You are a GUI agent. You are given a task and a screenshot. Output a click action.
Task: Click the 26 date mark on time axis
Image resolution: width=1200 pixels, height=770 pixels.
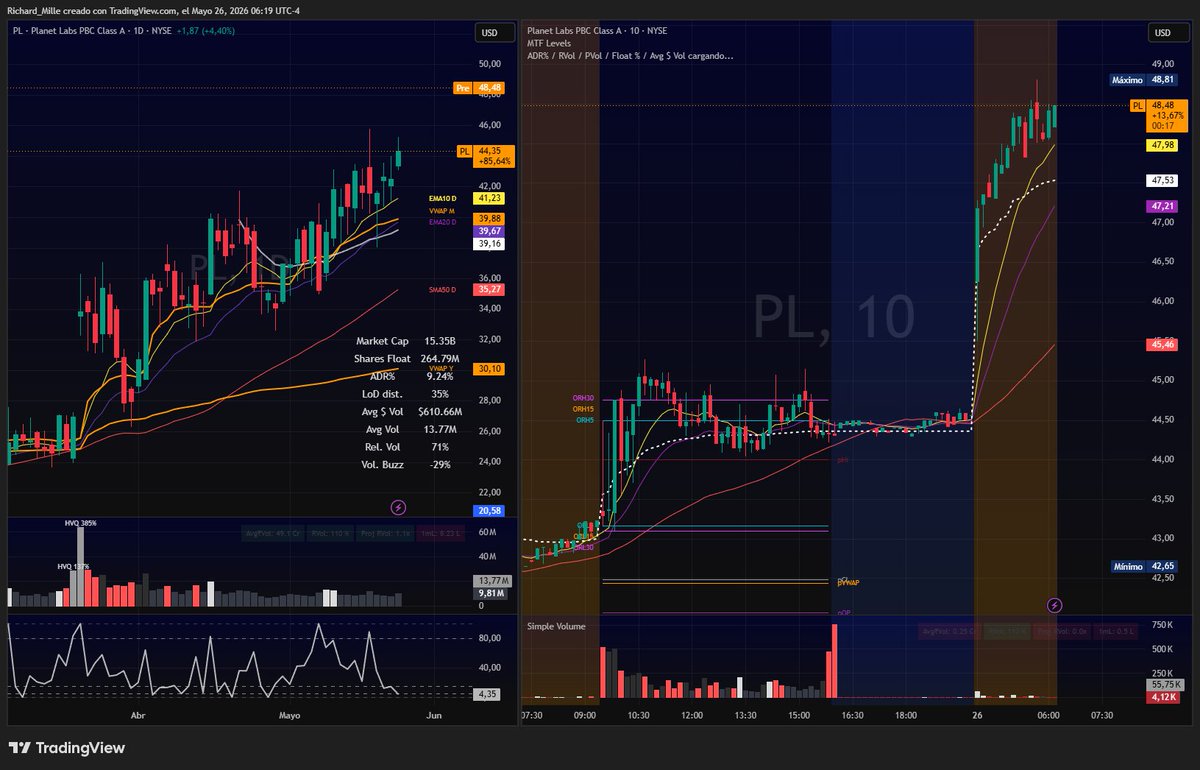point(977,716)
